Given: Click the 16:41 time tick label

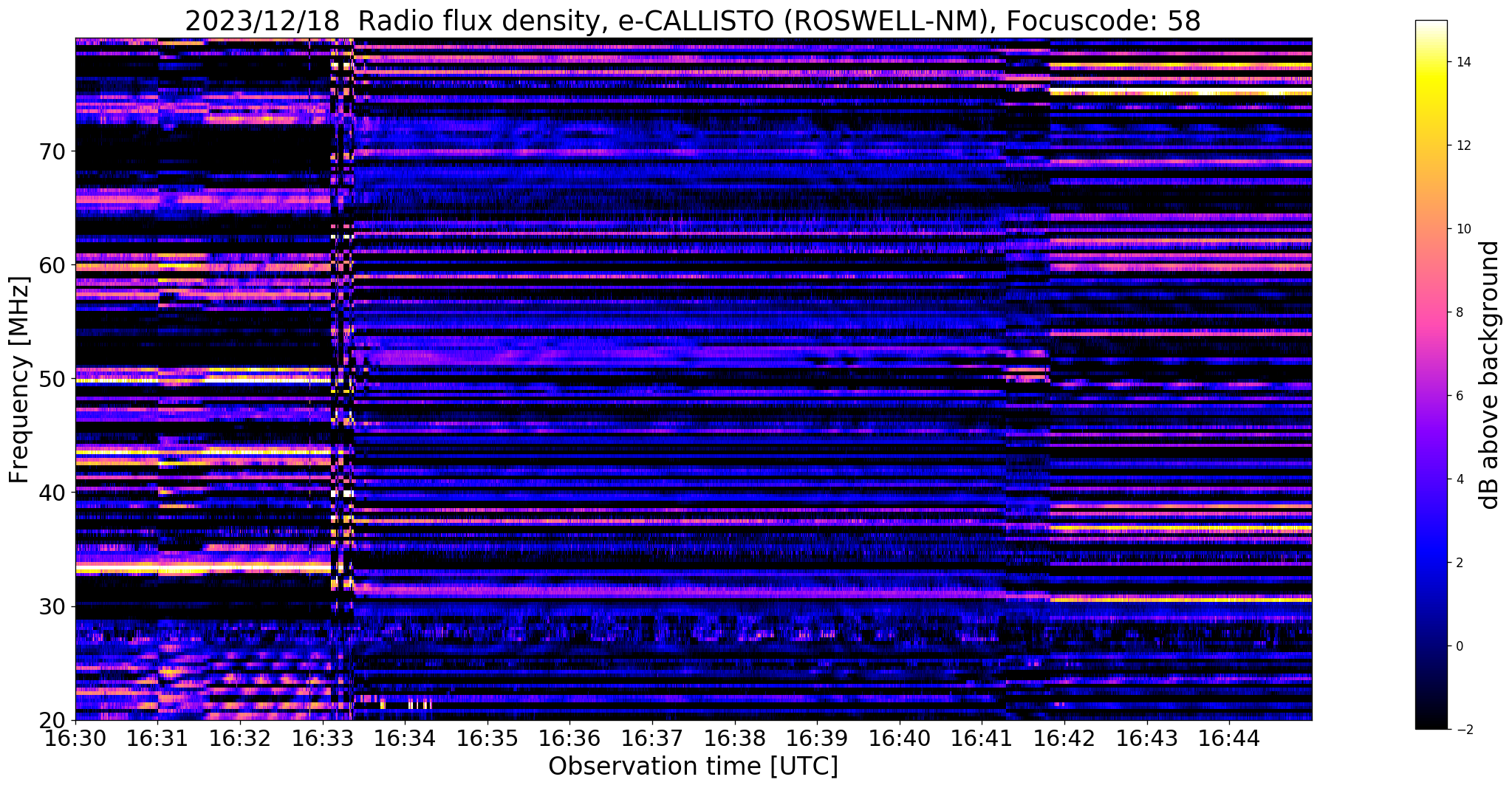Looking at the screenshot, I should tap(982, 737).
